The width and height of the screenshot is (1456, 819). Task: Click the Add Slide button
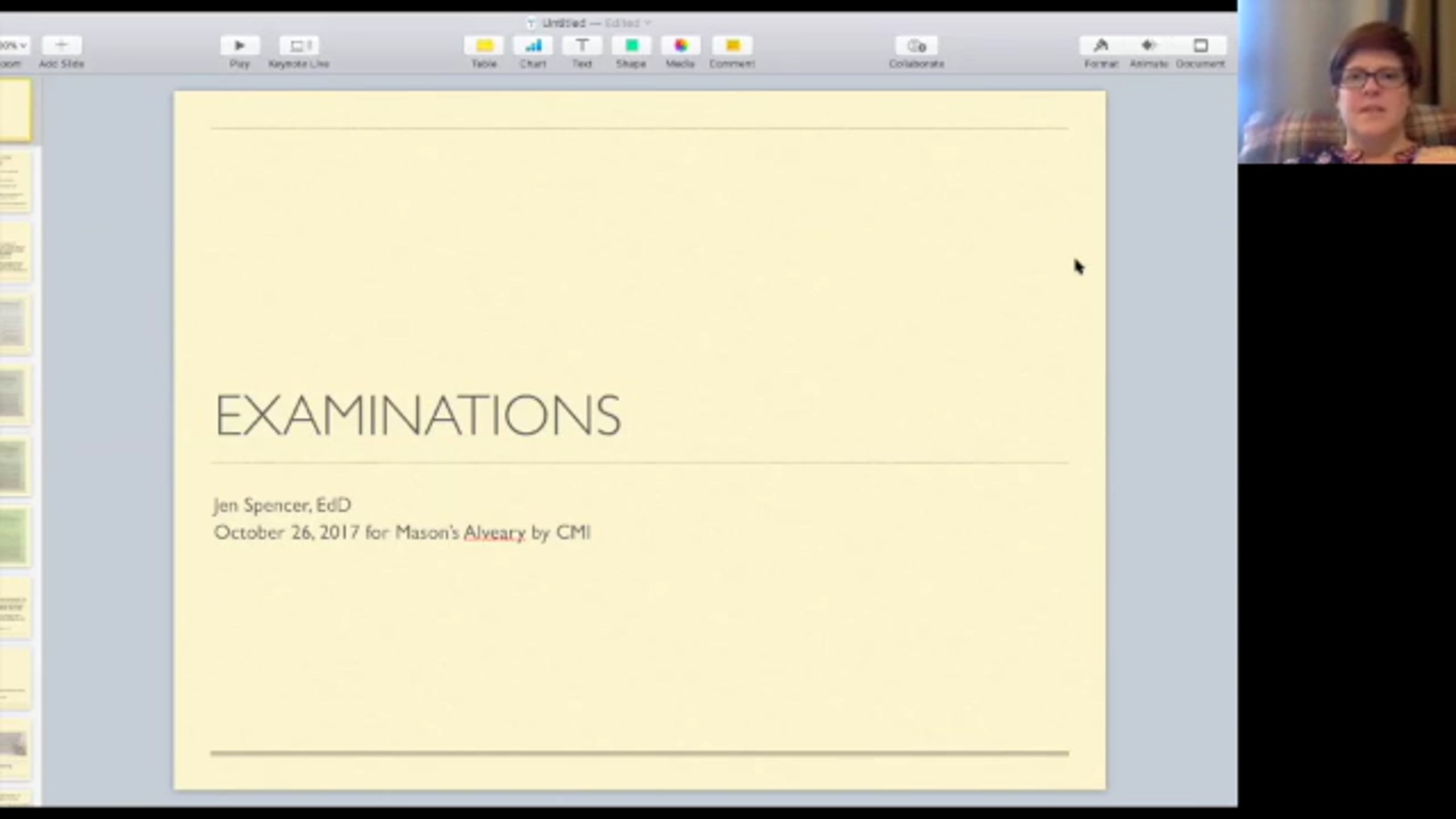[61, 45]
